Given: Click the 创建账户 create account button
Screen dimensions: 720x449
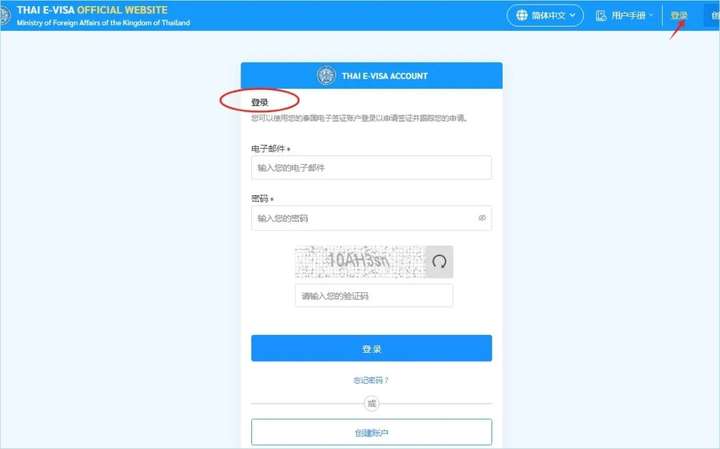Looking at the screenshot, I should tap(371, 432).
